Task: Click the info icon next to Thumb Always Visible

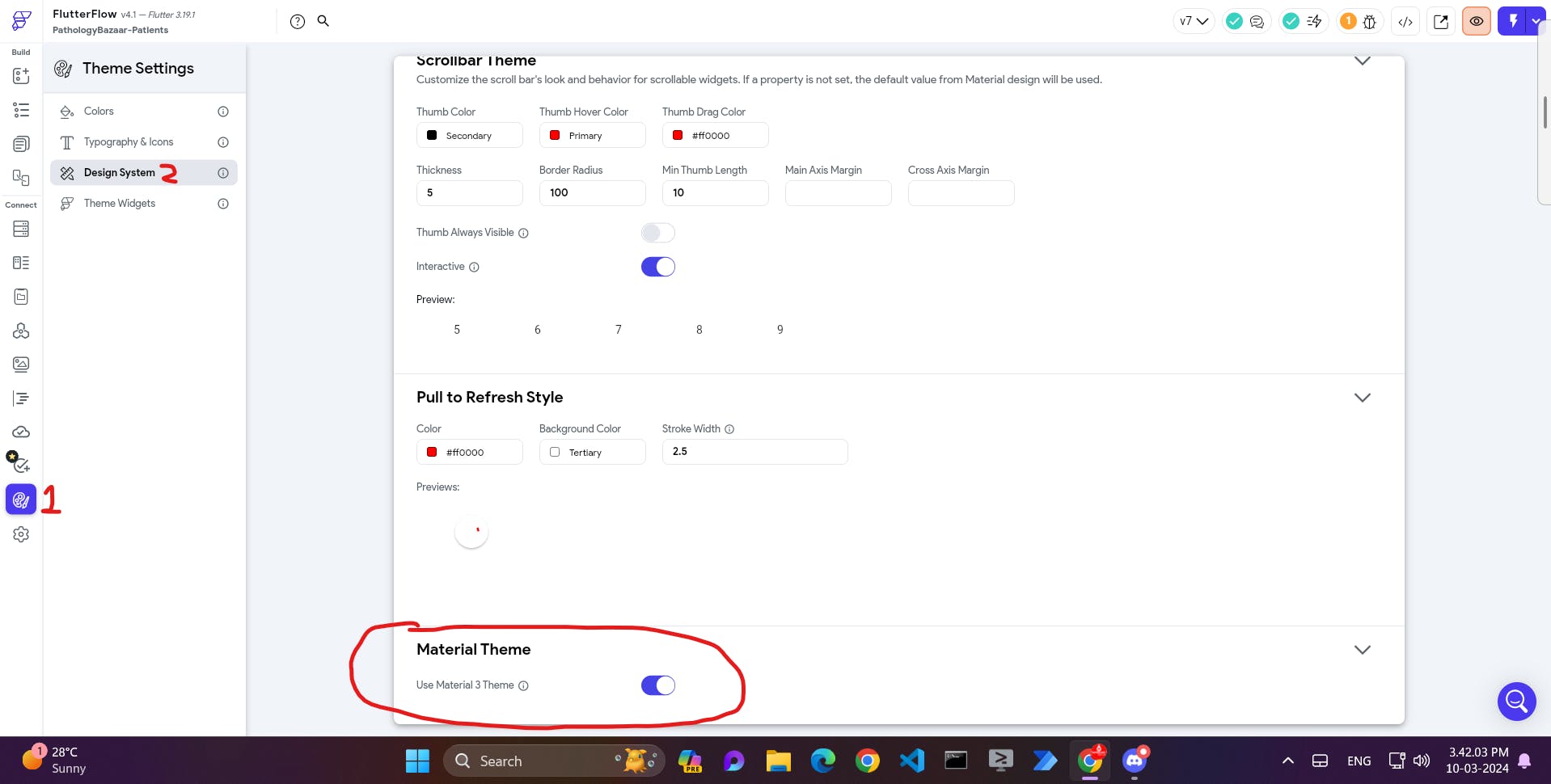Action: pos(523,234)
